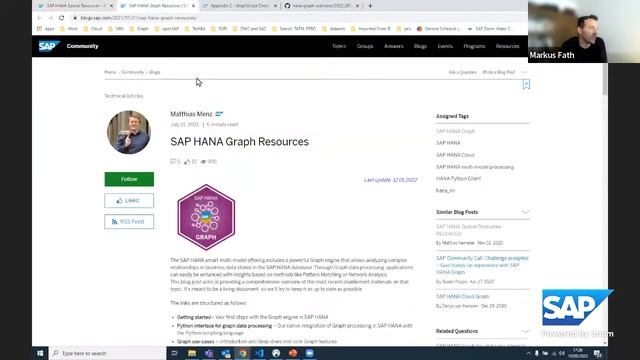
Task: Open the SAP HANA Cloud Graph blog post
Action: point(462,297)
